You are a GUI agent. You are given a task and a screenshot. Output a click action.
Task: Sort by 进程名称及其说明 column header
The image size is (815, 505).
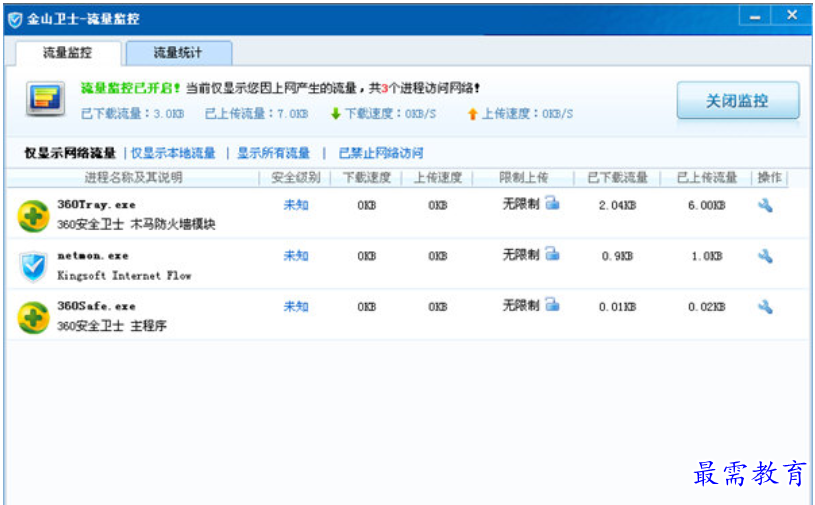click(x=133, y=178)
